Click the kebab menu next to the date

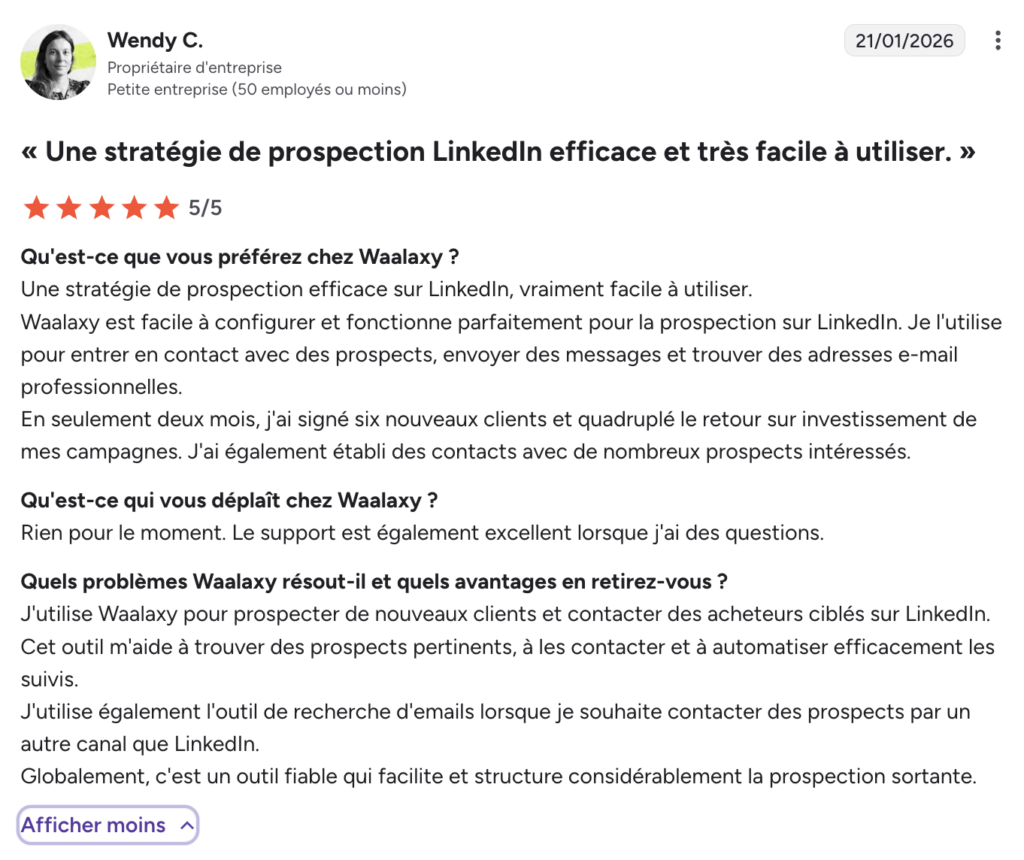coord(996,40)
